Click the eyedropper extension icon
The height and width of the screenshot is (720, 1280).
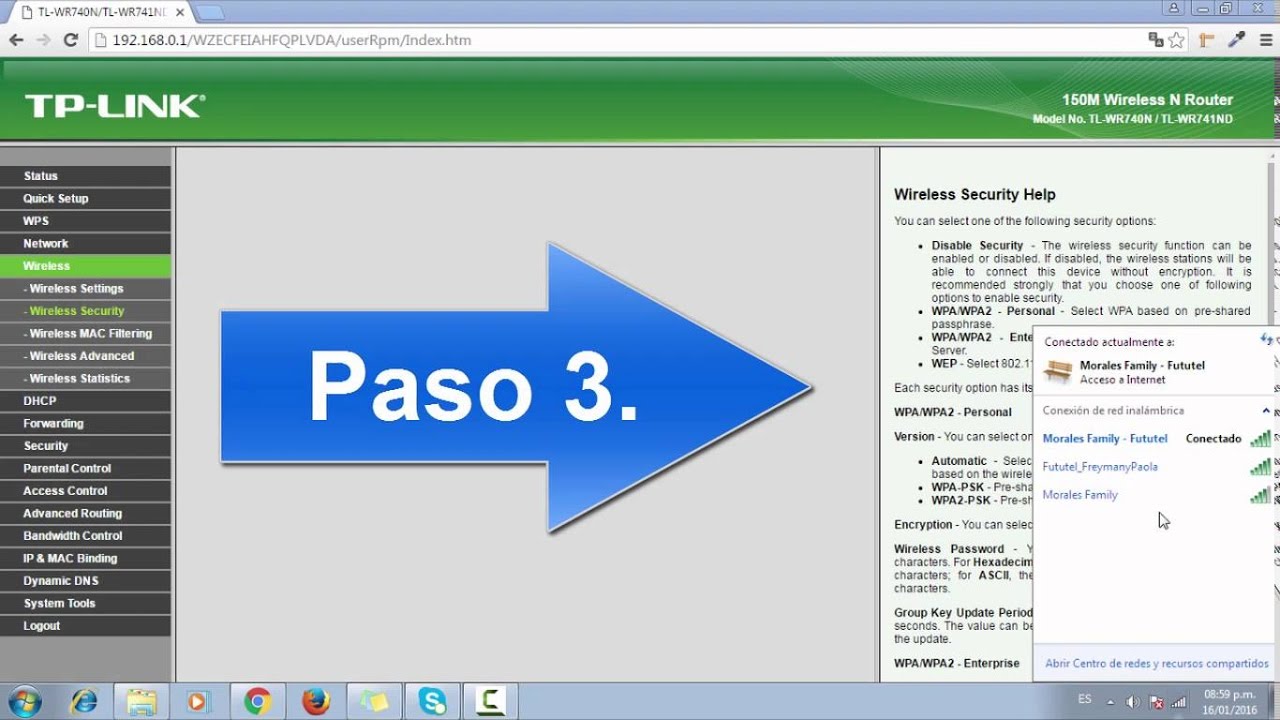pos(1237,40)
